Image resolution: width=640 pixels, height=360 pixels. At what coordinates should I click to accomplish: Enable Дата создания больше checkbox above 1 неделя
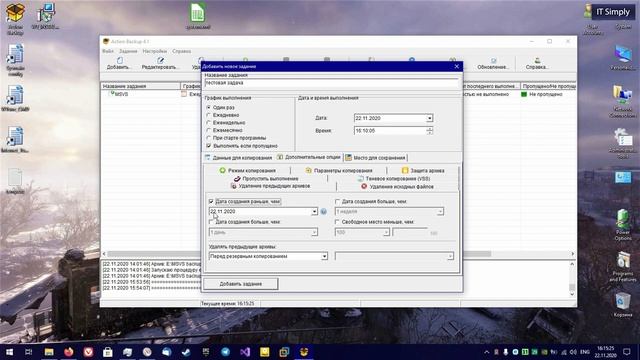click(337, 201)
